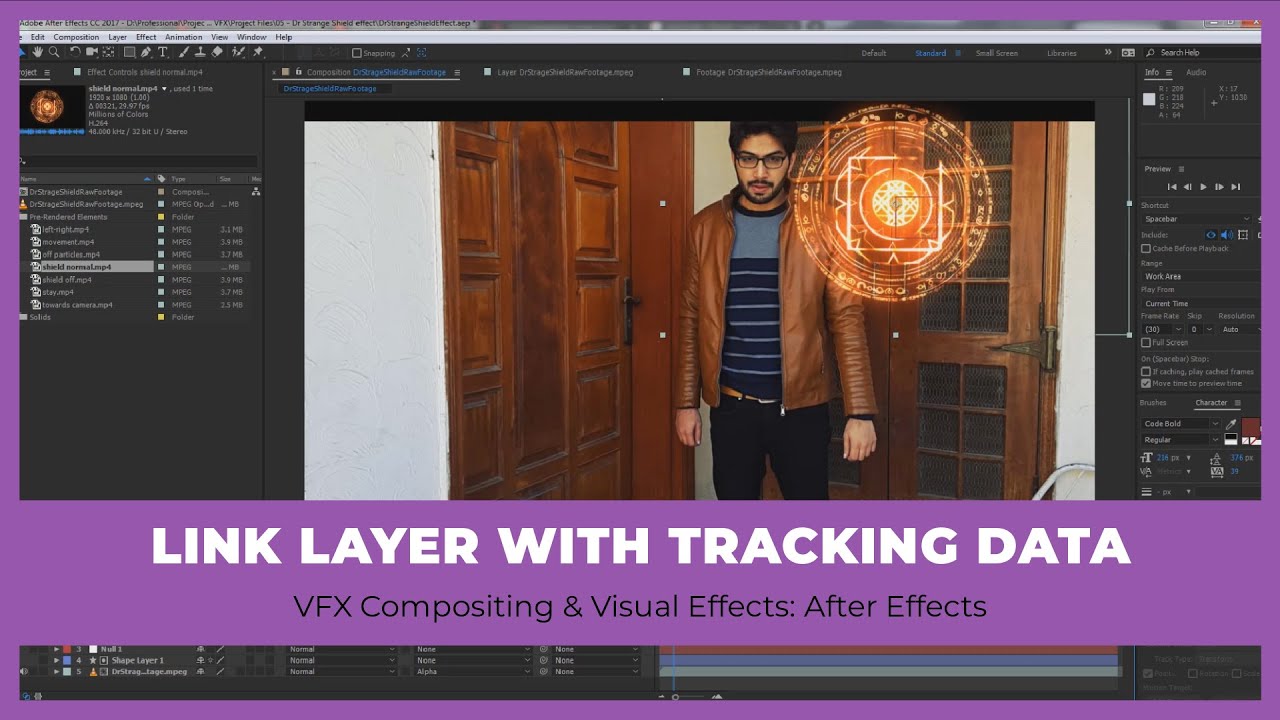Image resolution: width=1280 pixels, height=720 pixels.
Task: Open the Preview panel menu icon
Action: coord(1181,169)
